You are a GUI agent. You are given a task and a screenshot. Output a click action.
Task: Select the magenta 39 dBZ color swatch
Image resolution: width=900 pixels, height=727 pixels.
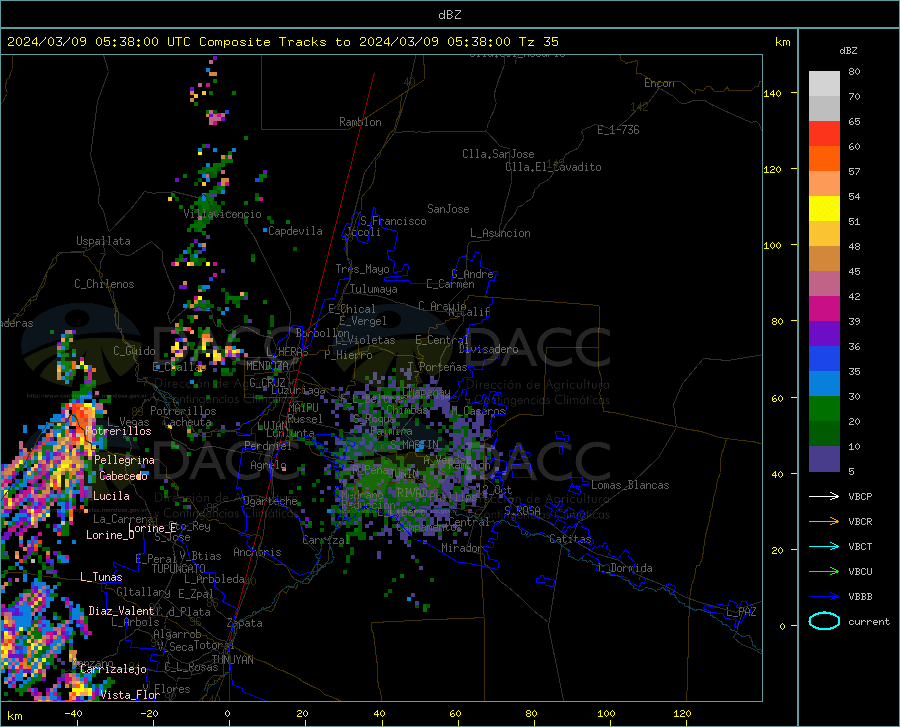point(824,309)
